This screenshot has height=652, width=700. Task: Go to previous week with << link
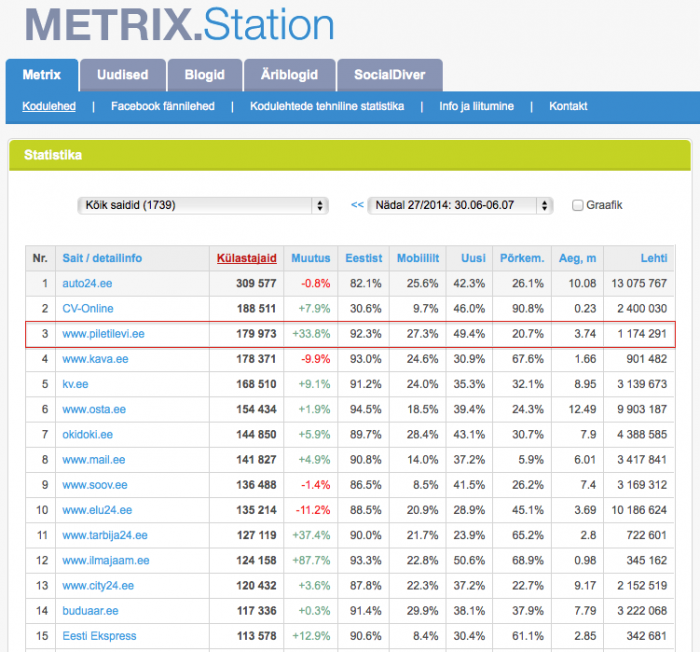pos(357,205)
